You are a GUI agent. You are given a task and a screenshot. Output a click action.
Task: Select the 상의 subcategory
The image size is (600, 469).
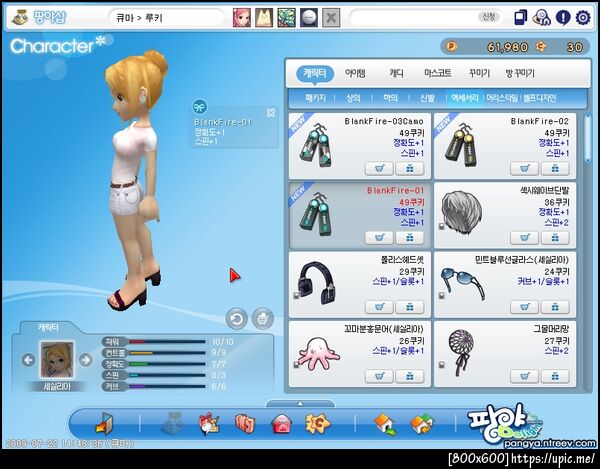click(353, 98)
